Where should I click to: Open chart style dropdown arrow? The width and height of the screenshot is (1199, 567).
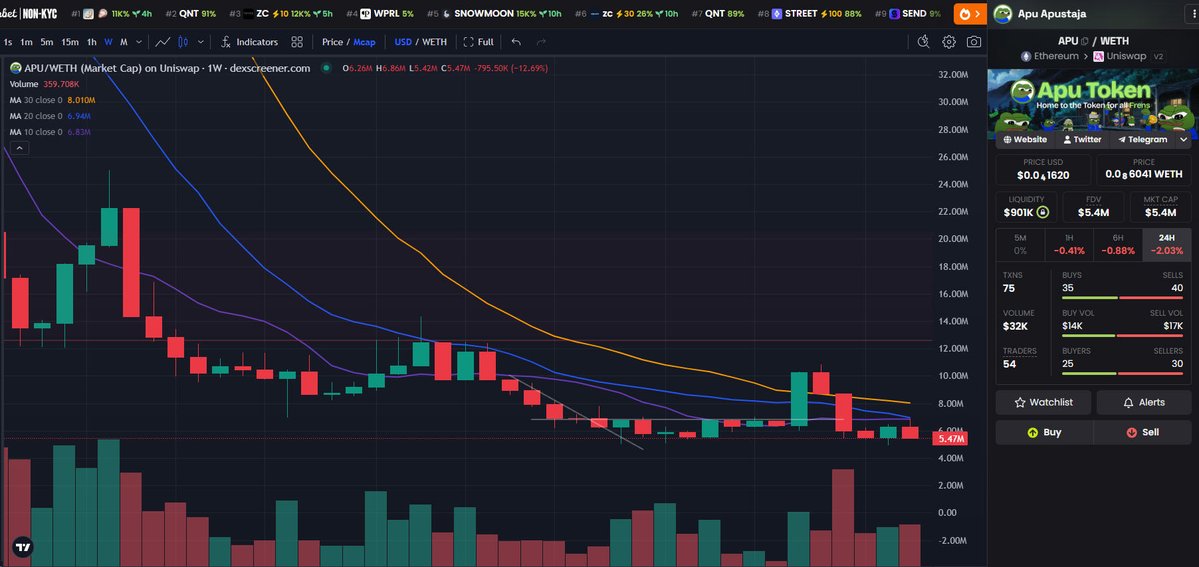point(200,42)
